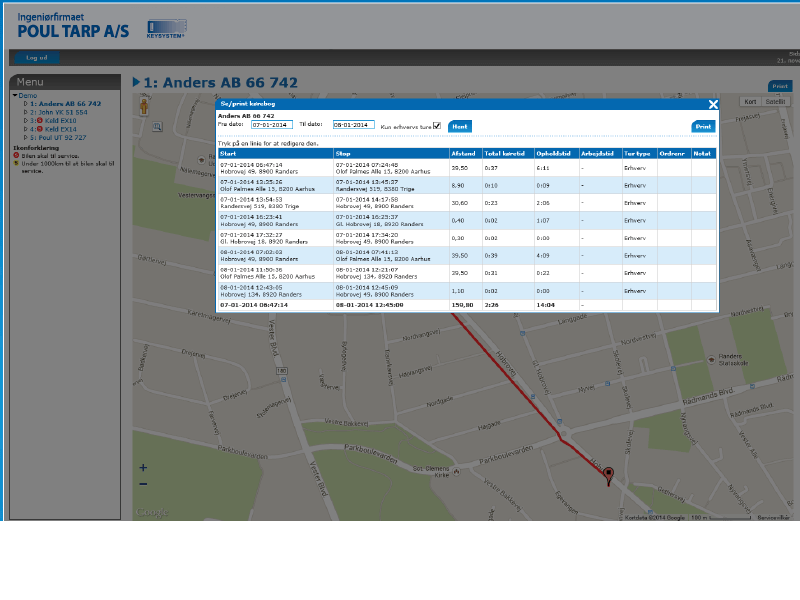Click the Print button inside the dialog

click(x=703, y=127)
